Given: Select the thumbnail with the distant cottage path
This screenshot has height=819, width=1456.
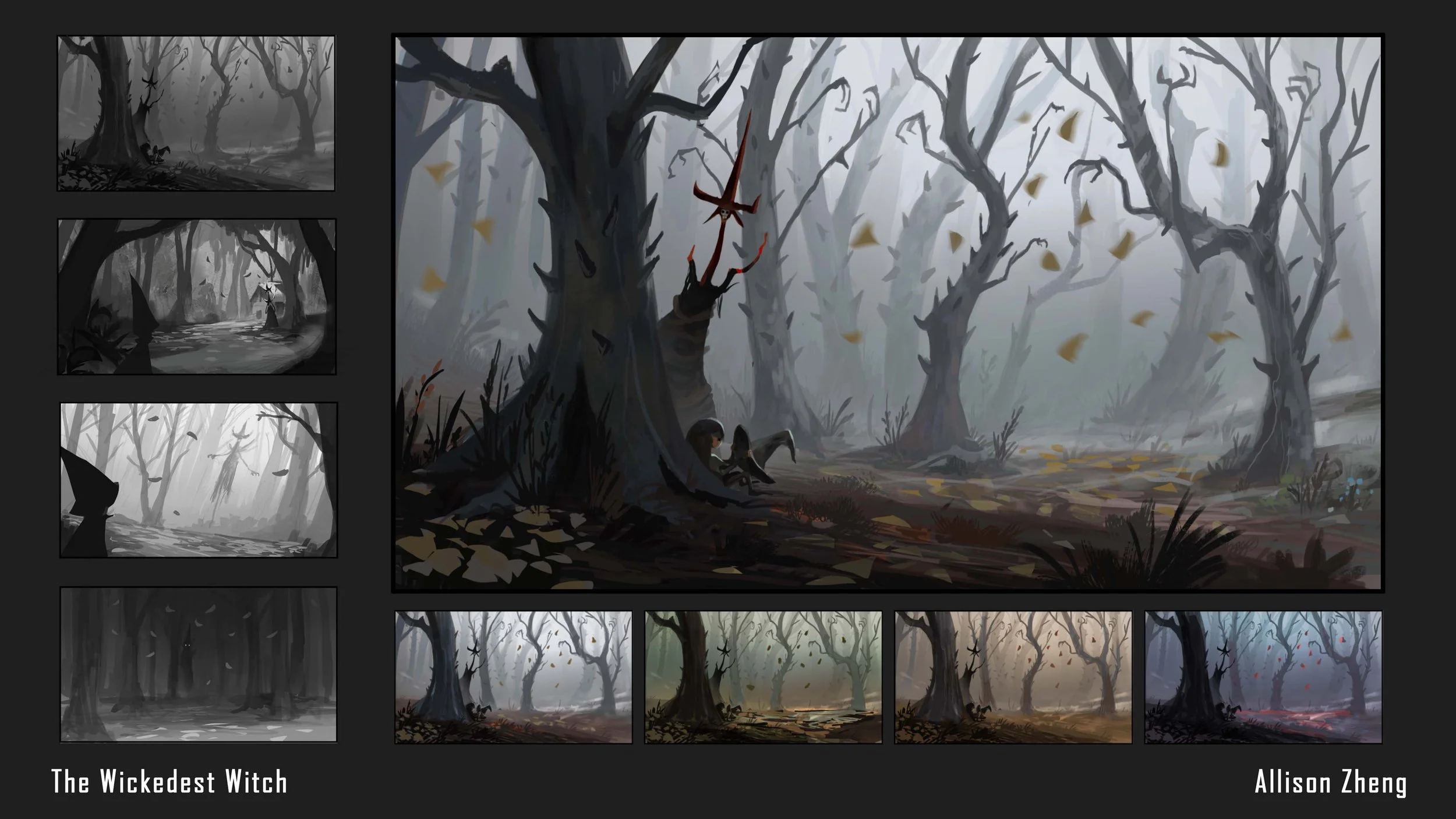Looking at the screenshot, I should coord(197,296).
